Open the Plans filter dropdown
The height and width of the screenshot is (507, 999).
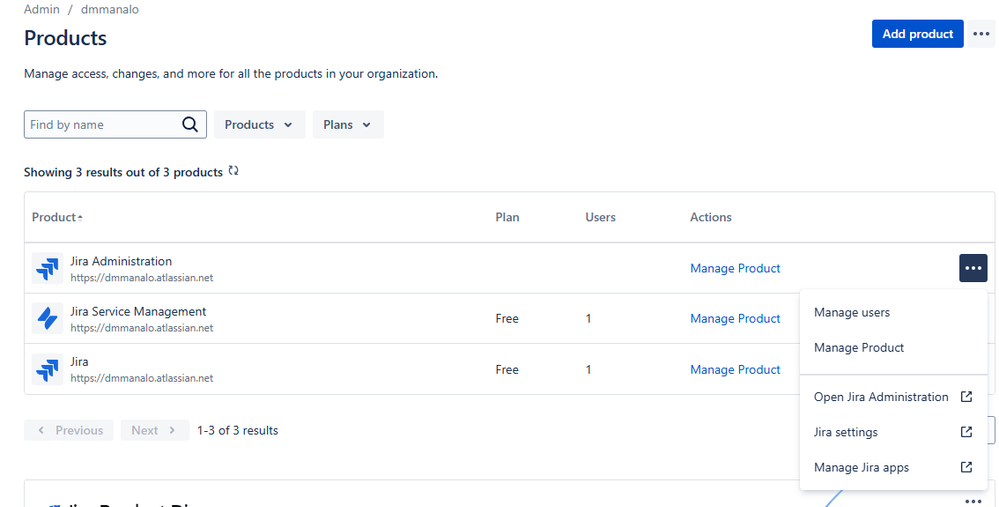click(x=348, y=124)
